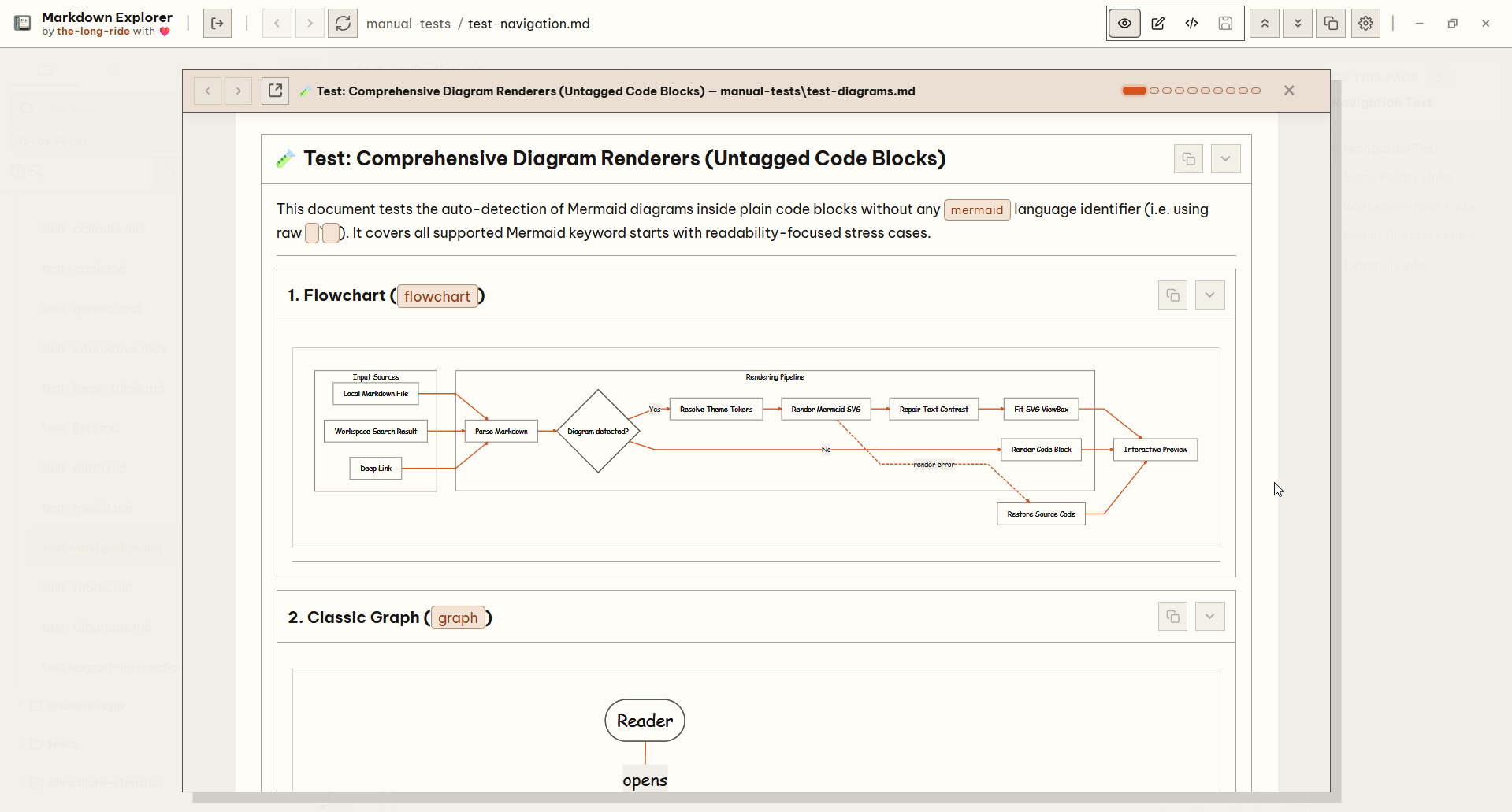Click the Repair Text Contrast node

[934, 410]
